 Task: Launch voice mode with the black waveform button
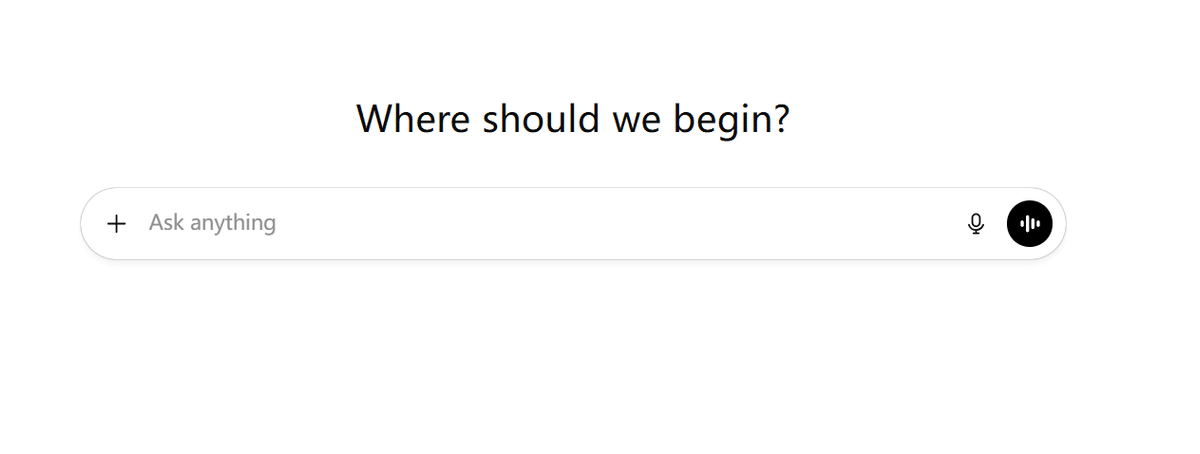pyautogui.click(x=1029, y=224)
